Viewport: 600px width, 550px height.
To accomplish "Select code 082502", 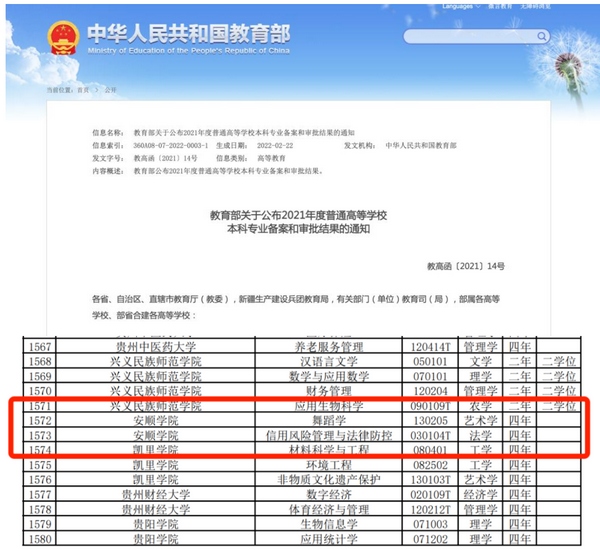I will coord(430,465).
